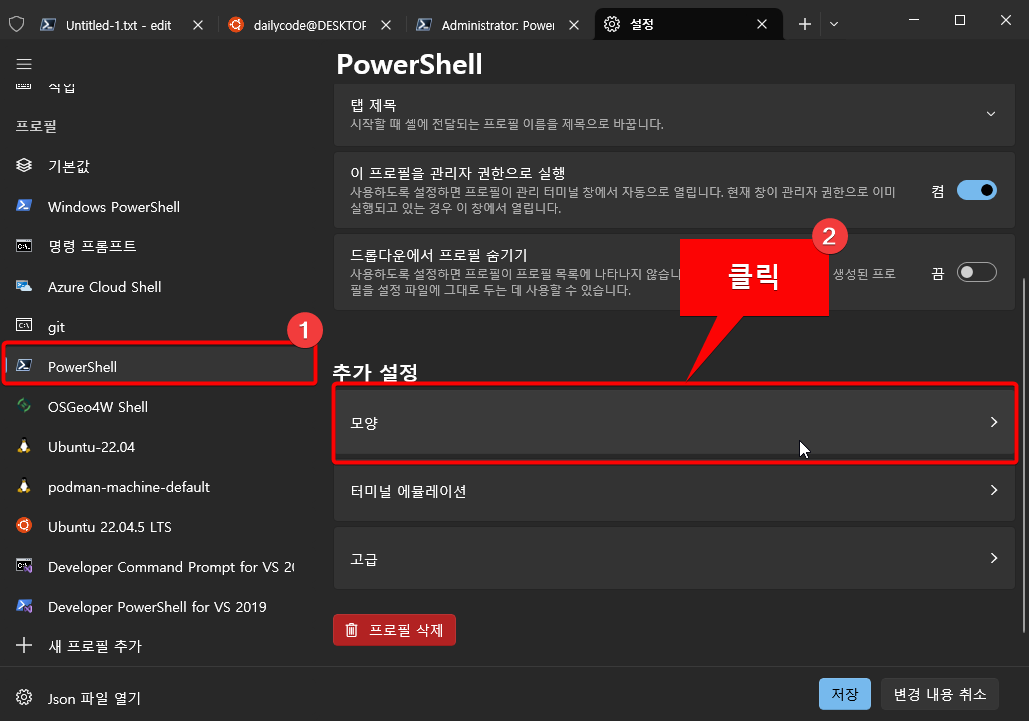Screen dimensions: 1029x721
Task: Click the 기본값 layers icon
Action: (x=24, y=165)
